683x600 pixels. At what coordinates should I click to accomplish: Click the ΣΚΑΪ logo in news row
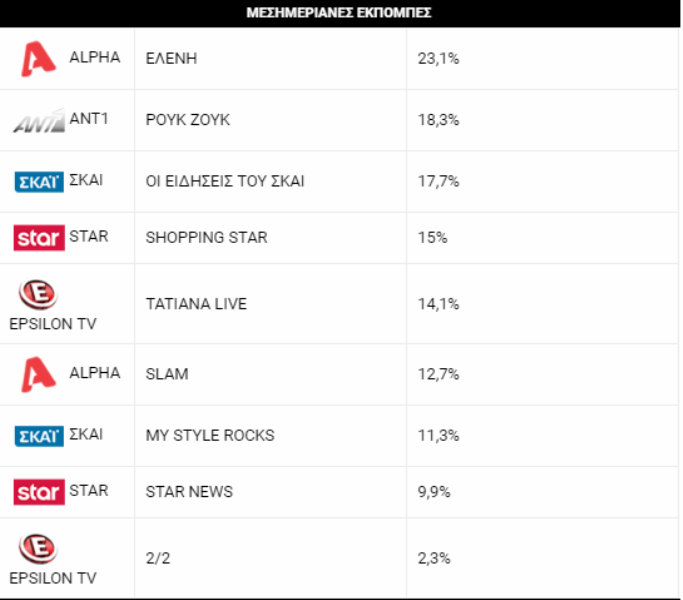[x=39, y=182]
